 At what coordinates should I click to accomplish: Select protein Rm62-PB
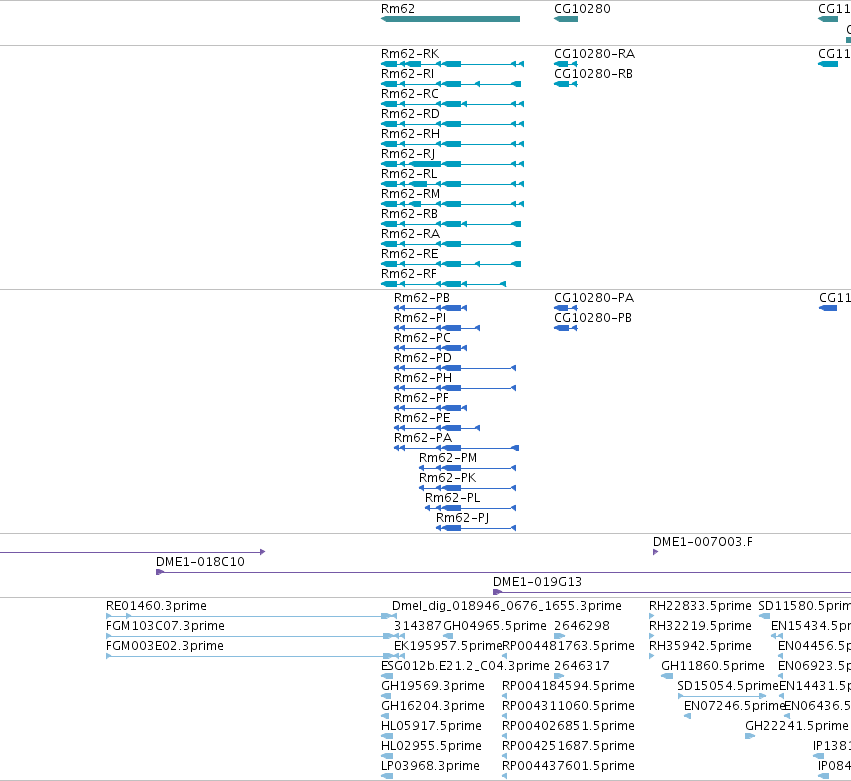pos(430,308)
